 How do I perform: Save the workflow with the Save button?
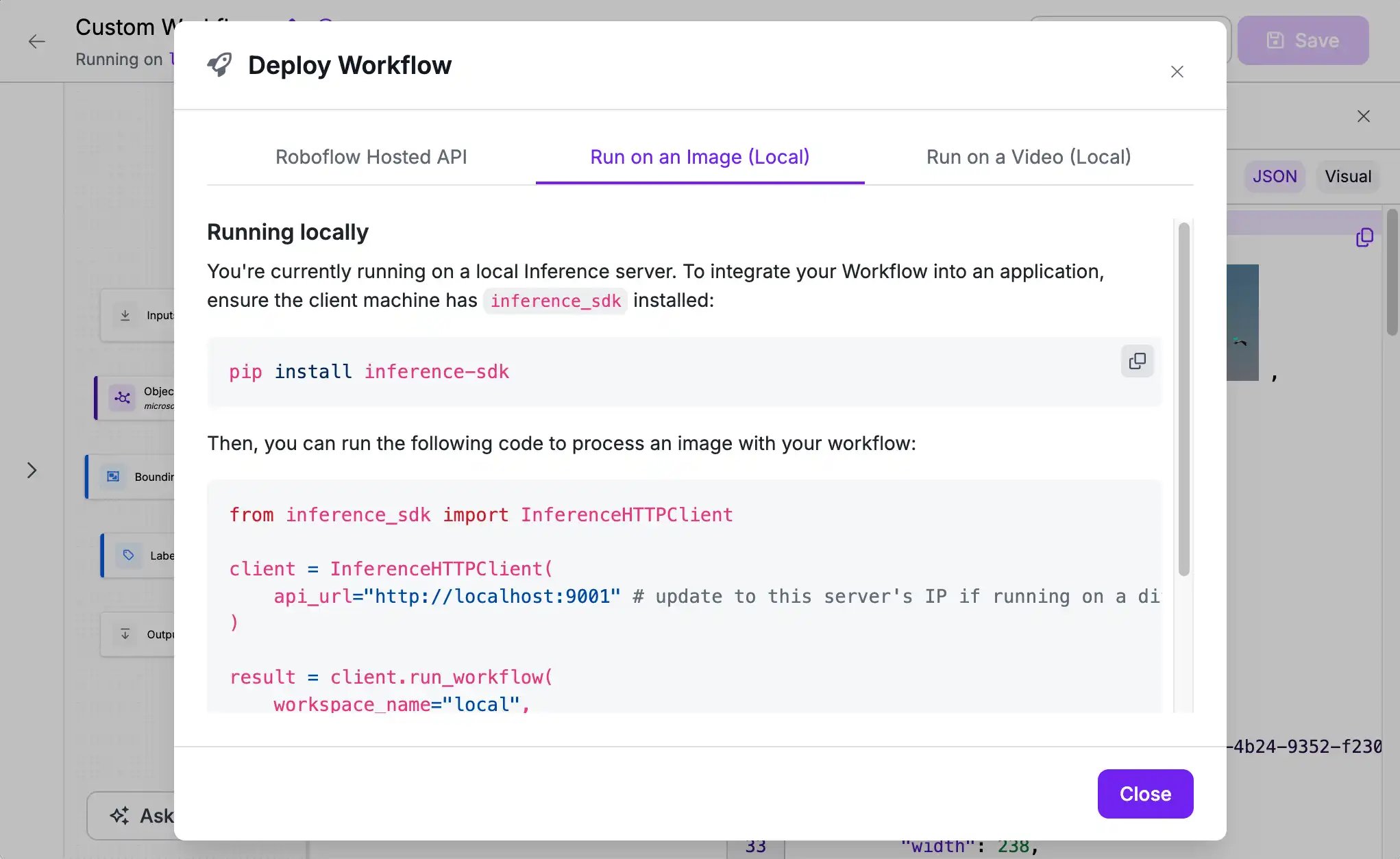point(1303,40)
